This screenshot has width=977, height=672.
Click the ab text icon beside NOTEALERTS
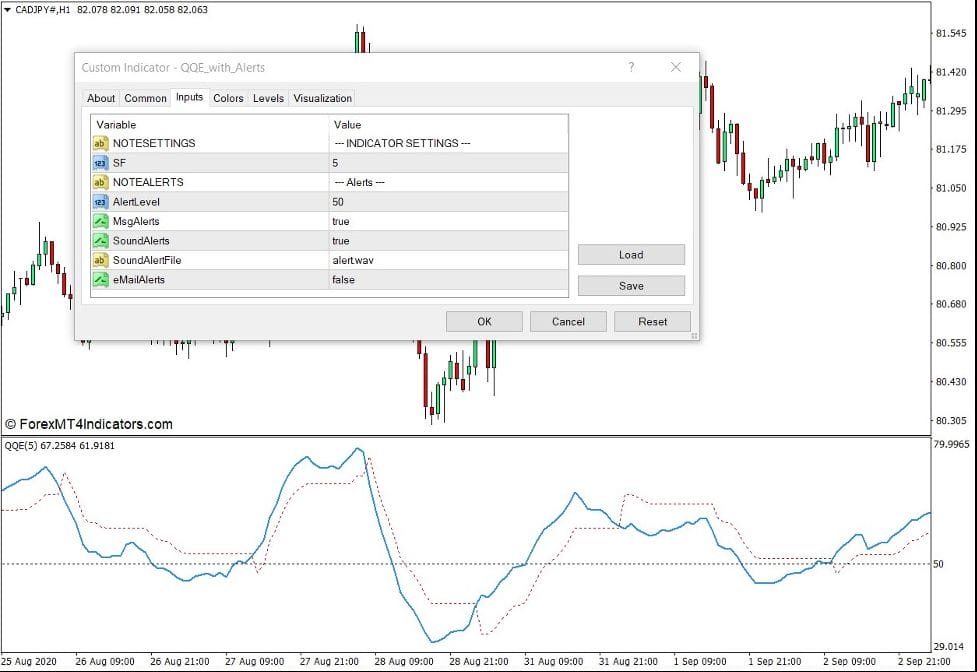point(99,182)
